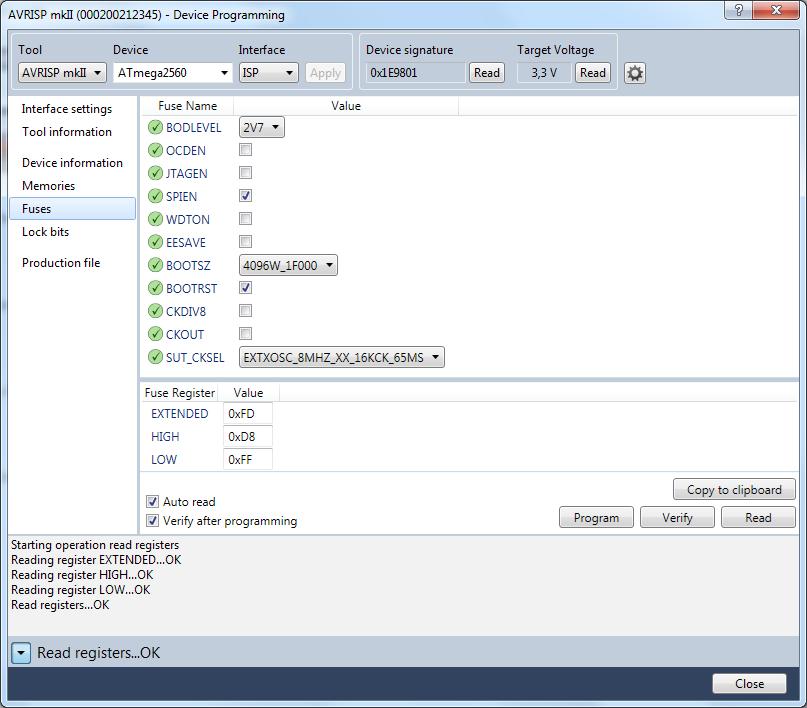The height and width of the screenshot is (708, 807).
Task: Click the green status icon beside CKDIV8
Action: coord(155,311)
